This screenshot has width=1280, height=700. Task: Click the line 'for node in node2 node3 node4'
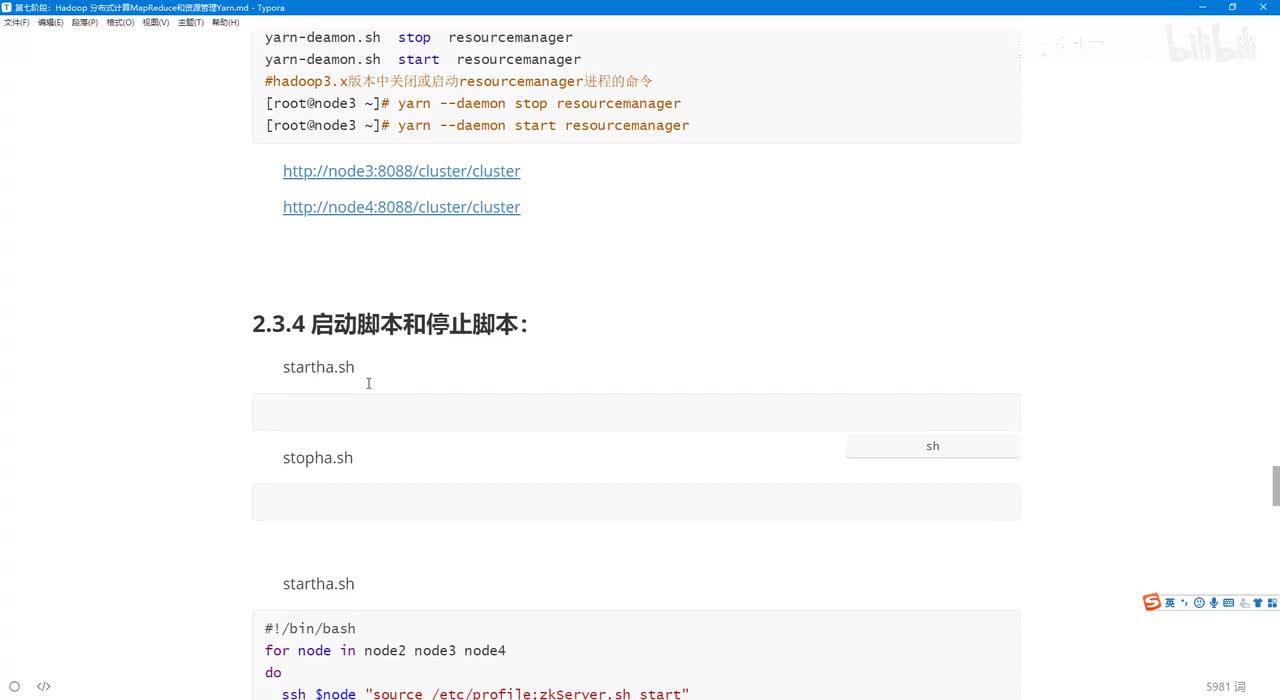coord(385,651)
